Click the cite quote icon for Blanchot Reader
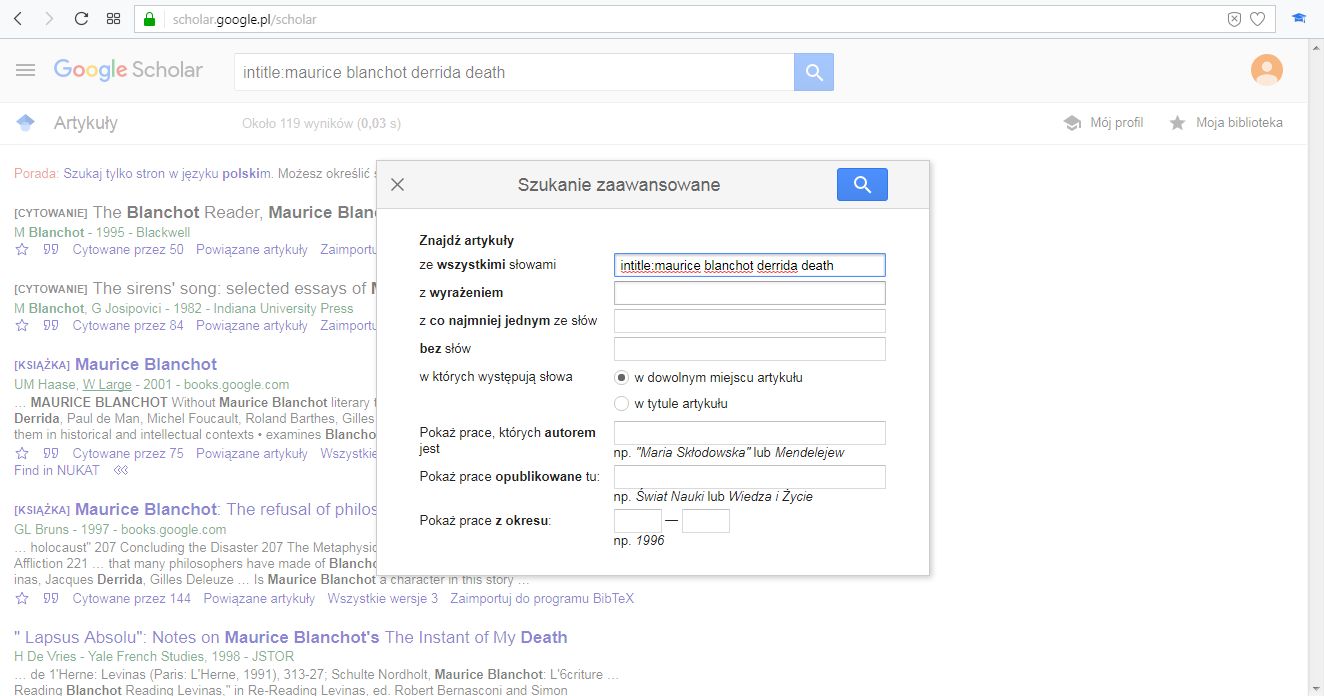This screenshot has height=696, width=1324. (50, 249)
